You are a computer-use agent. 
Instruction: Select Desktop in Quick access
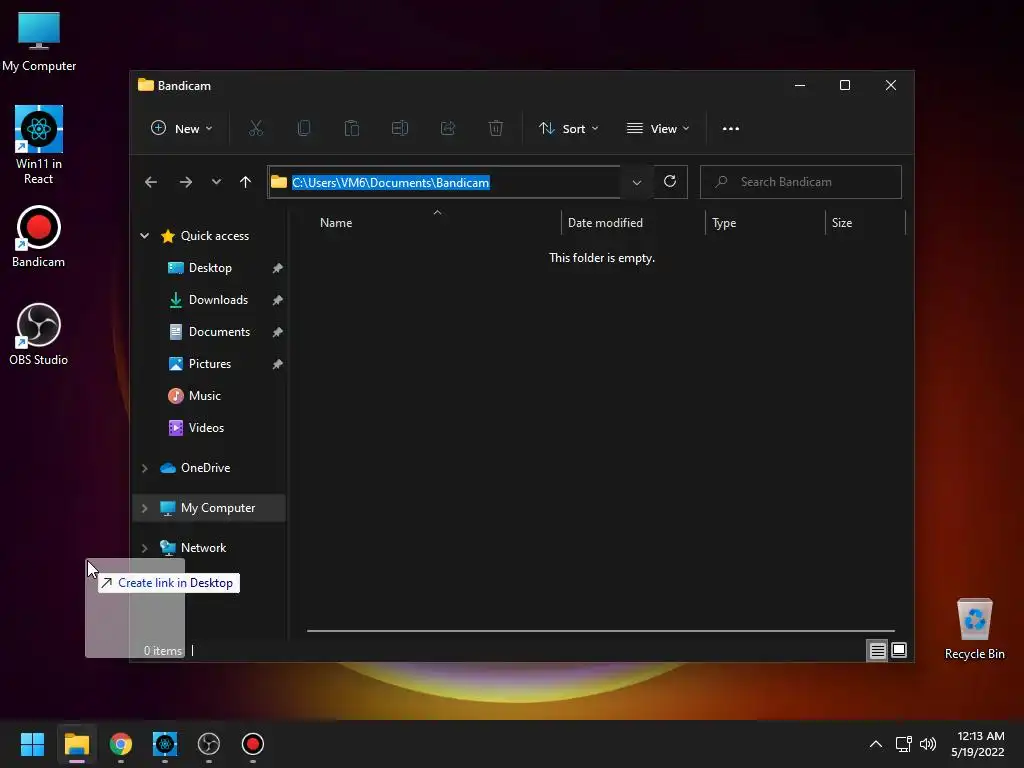pos(210,268)
